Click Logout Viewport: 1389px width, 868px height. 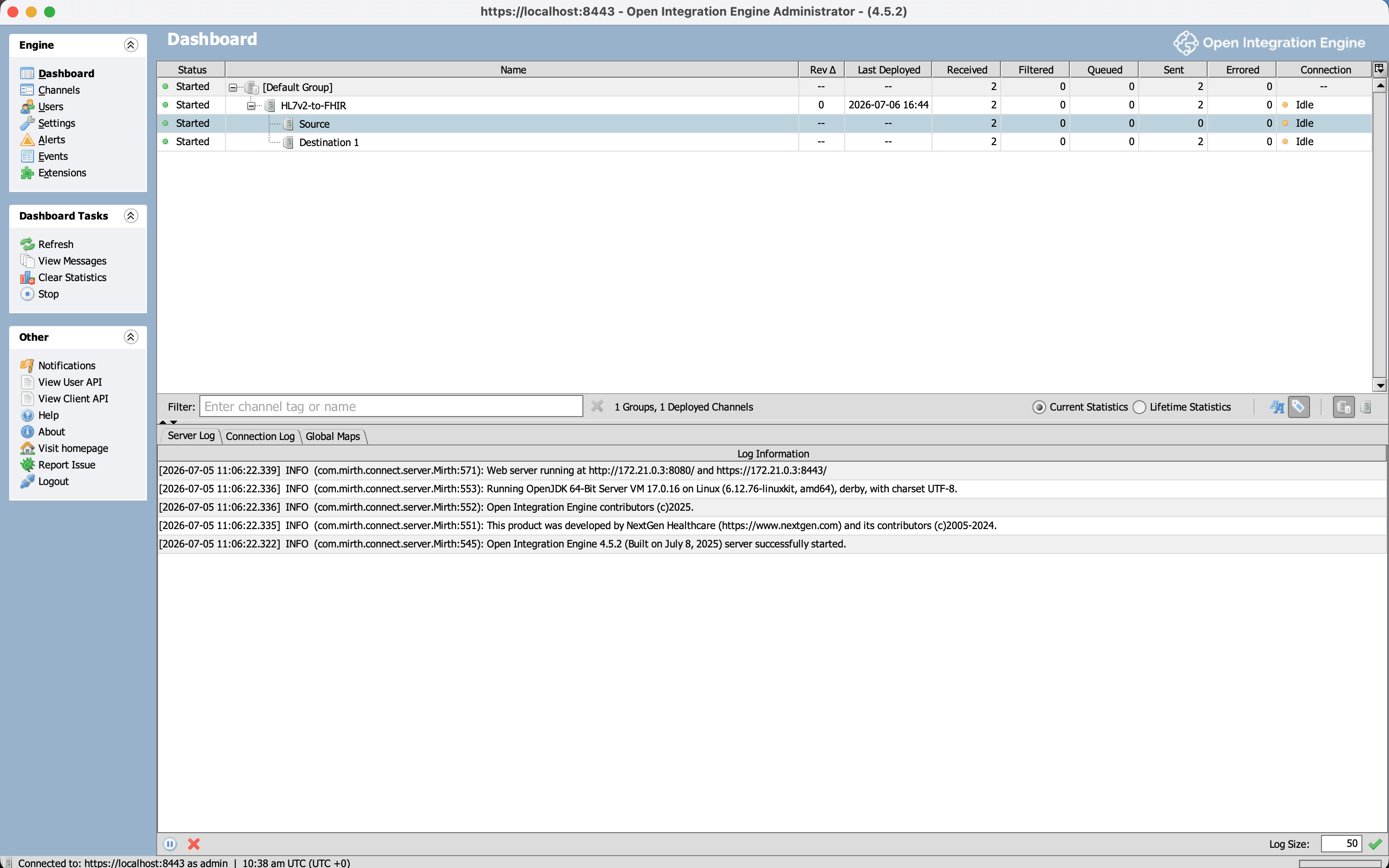coord(53,482)
